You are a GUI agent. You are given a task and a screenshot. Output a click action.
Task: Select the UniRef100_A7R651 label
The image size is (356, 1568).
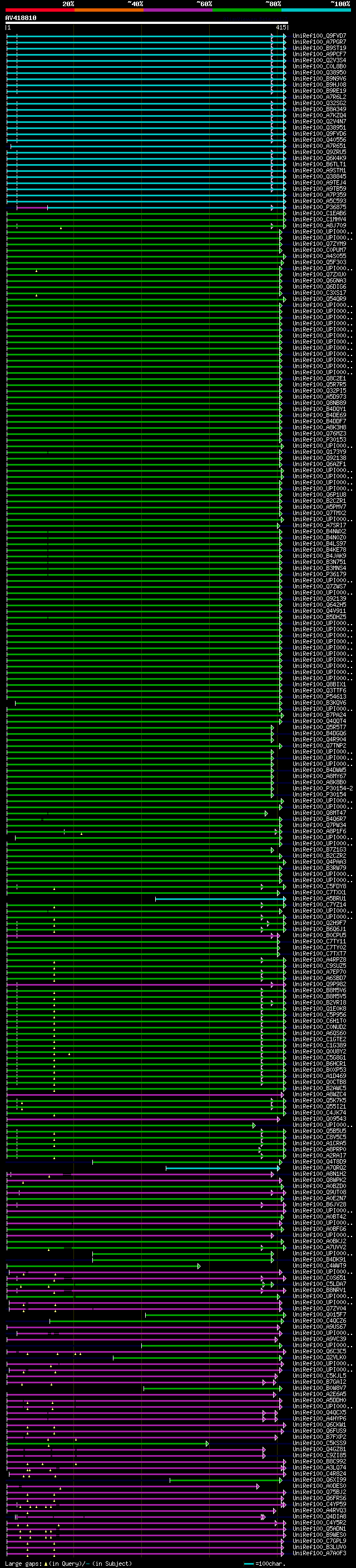[x=319, y=146]
